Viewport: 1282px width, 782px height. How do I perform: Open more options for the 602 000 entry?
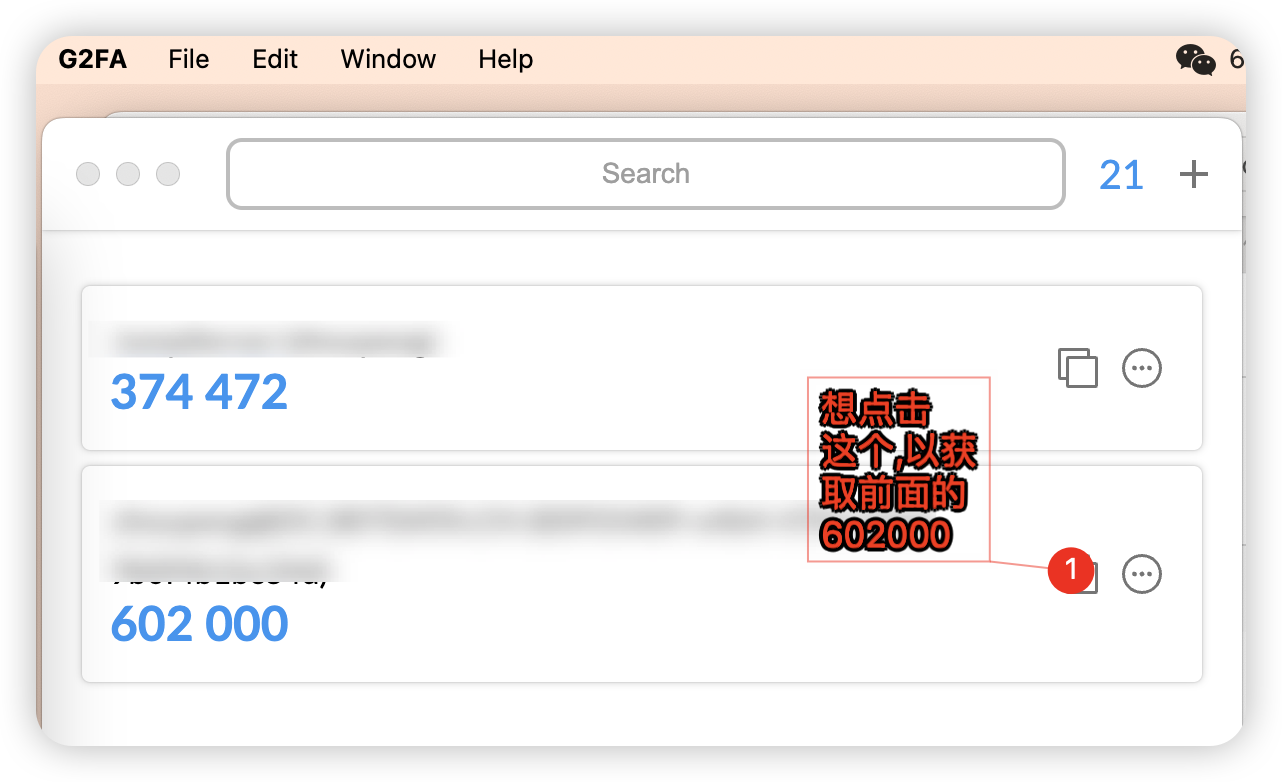pos(1142,574)
